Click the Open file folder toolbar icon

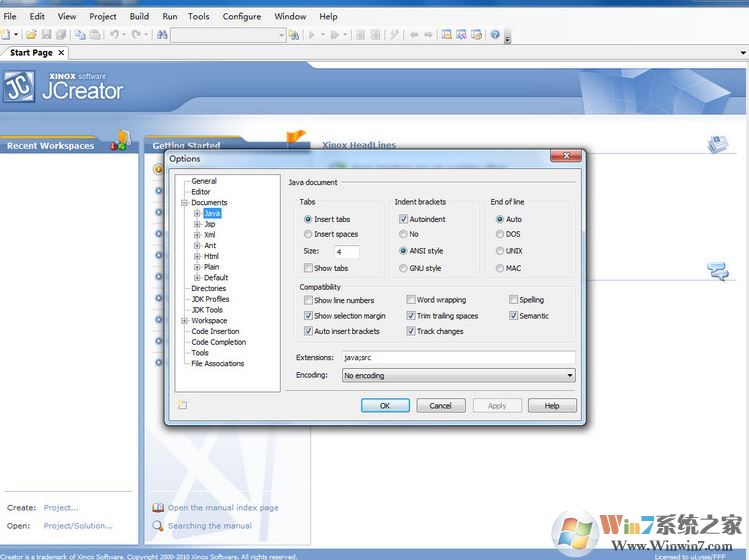(x=32, y=35)
